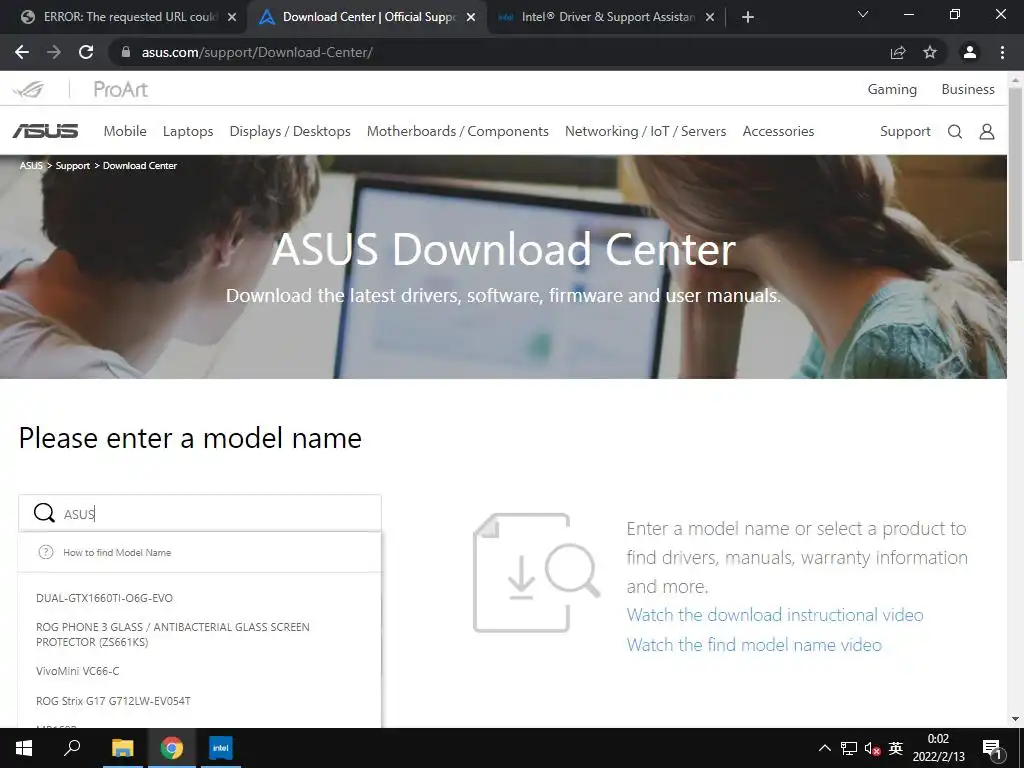Reload the page with the refresh icon

coord(86,52)
